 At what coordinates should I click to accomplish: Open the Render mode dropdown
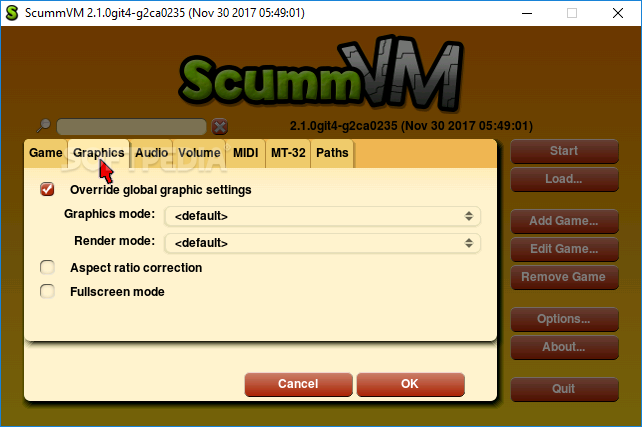click(322, 243)
